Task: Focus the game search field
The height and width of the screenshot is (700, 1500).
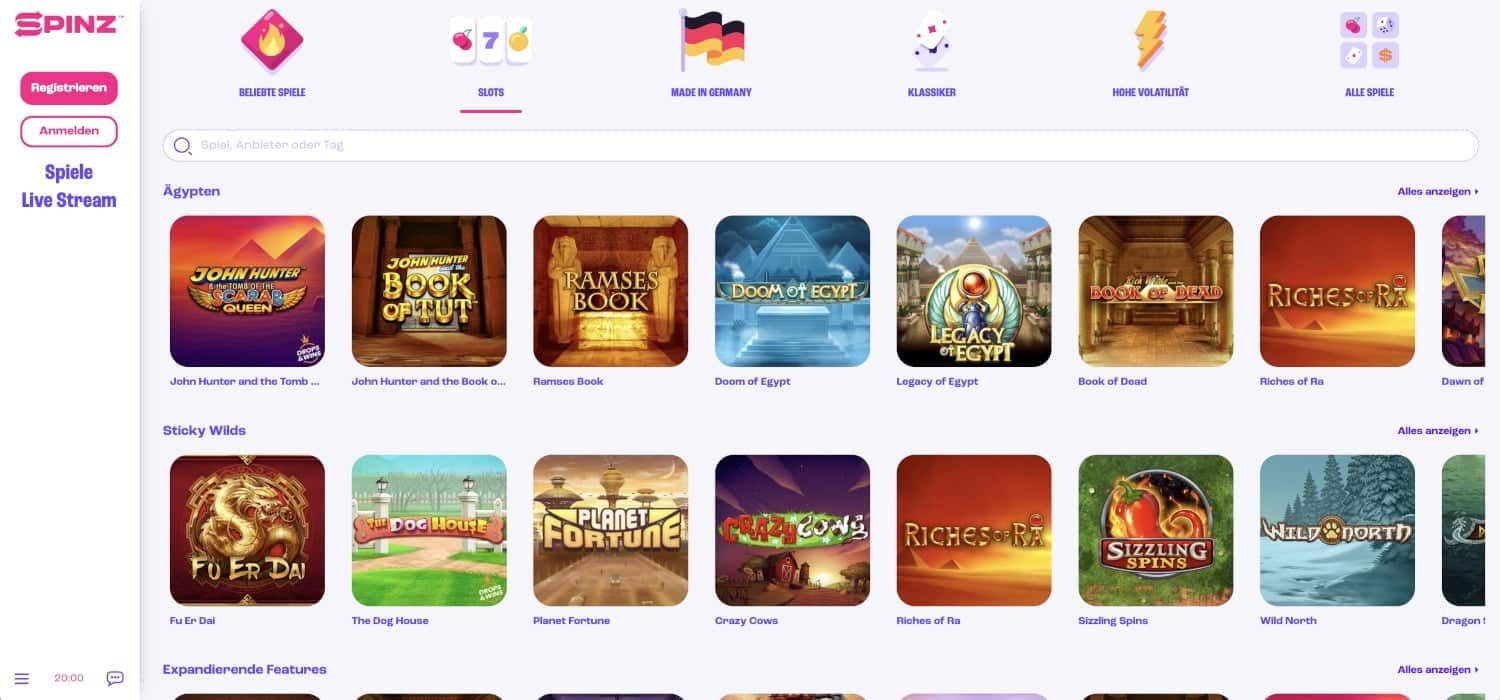Action: coord(820,145)
